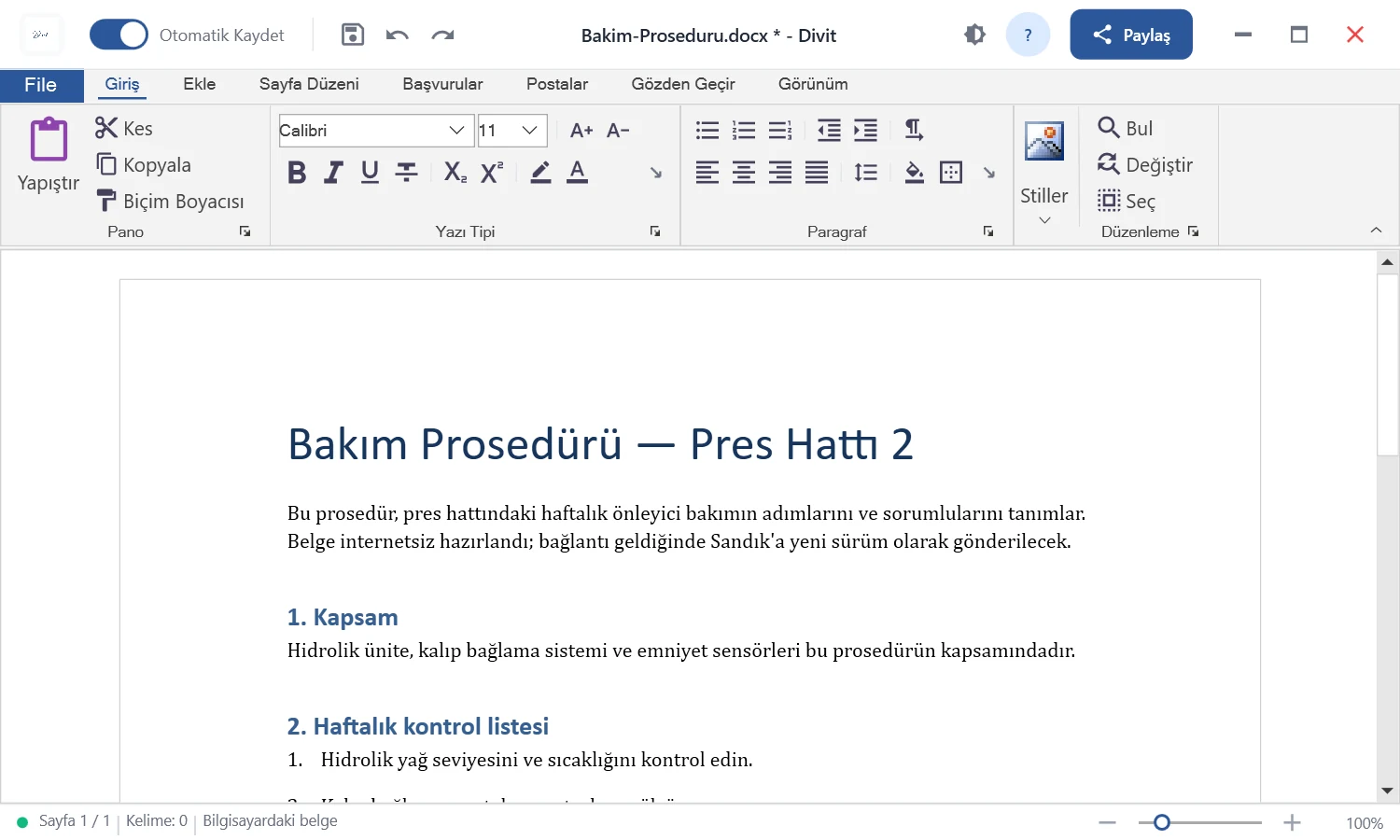The image size is (1400, 840).
Task: Click the save disk icon
Action: tap(353, 35)
